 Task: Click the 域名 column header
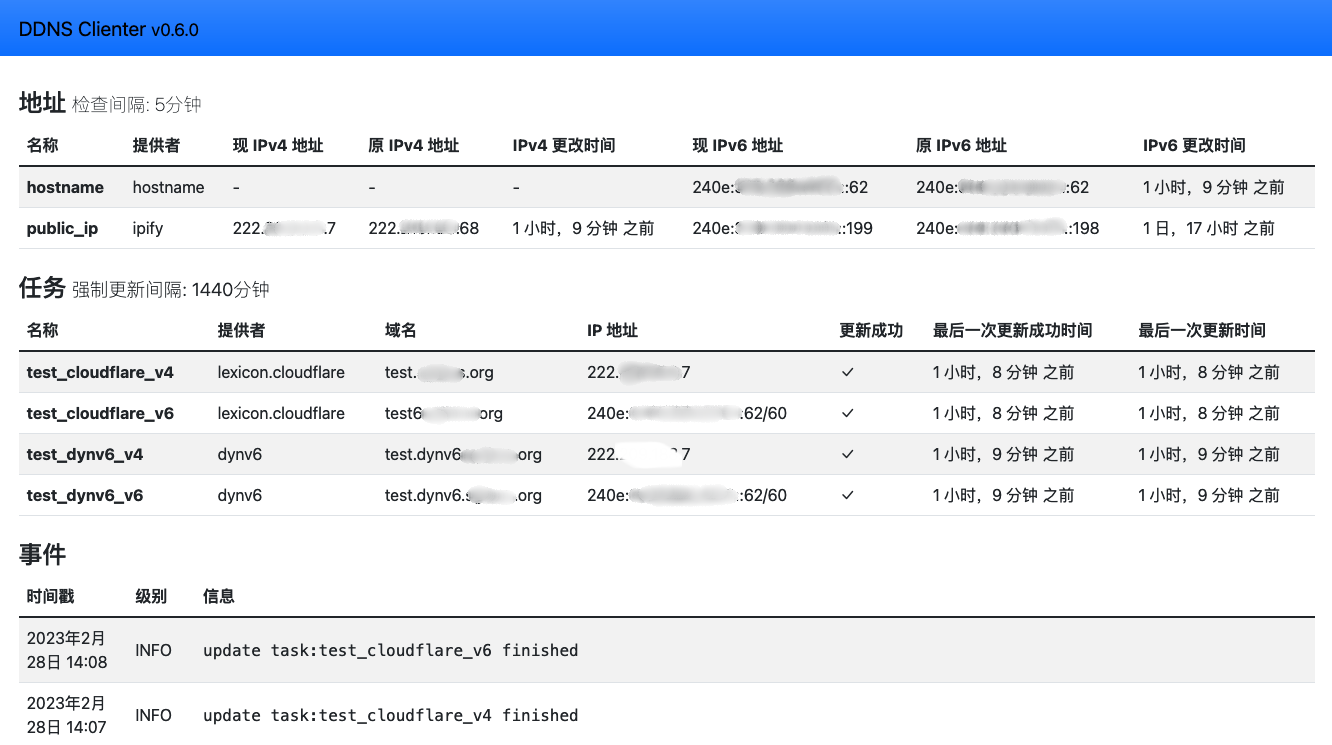pyautogui.click(x=401, y=331)
